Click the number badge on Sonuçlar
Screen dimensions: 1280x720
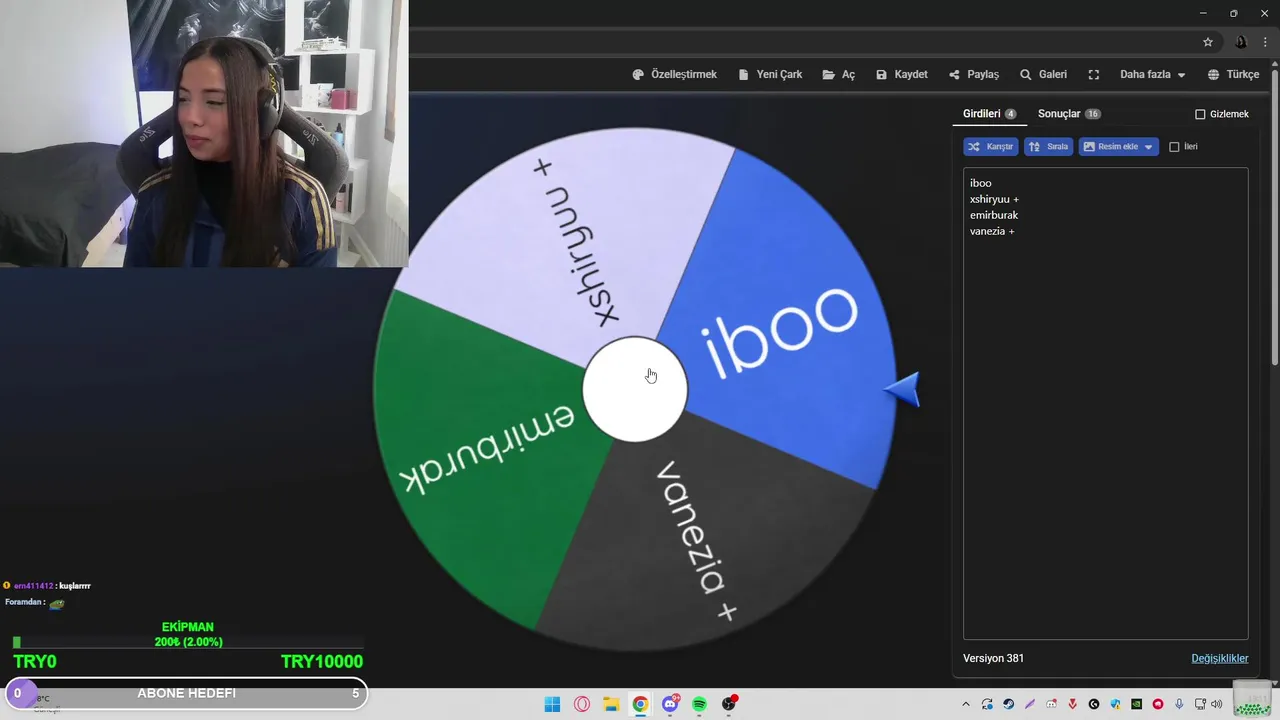point(1092,114)
